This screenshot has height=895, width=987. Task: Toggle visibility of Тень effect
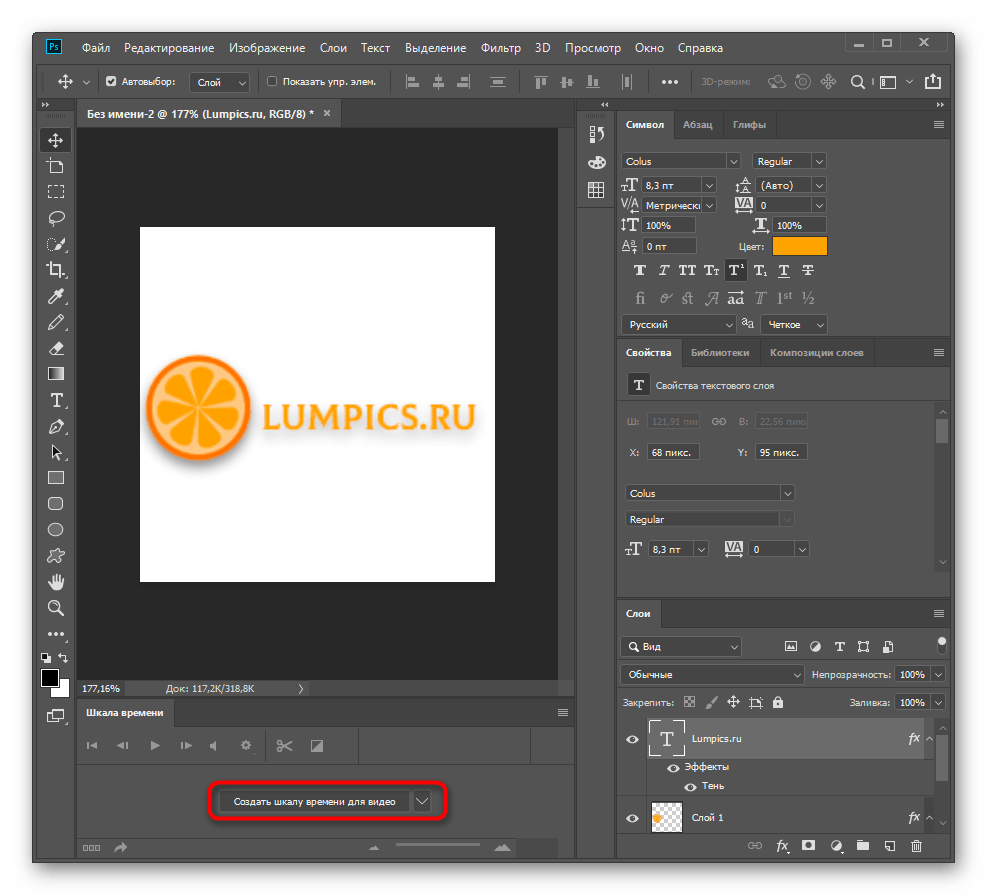point(691,787)
